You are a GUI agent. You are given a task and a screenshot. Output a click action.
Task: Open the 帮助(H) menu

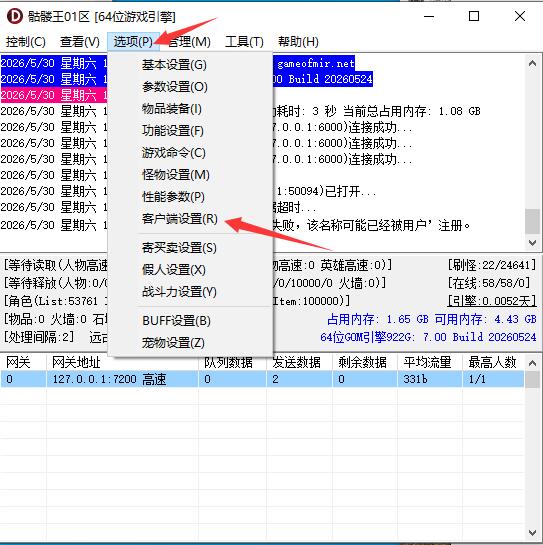pos(298,42)
